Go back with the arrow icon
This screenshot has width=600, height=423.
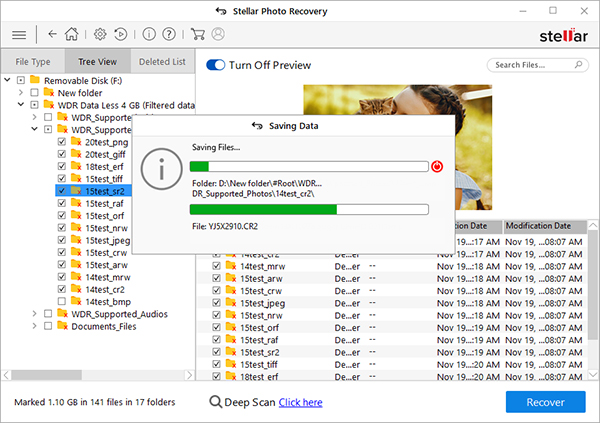click(x=52, y=34)
